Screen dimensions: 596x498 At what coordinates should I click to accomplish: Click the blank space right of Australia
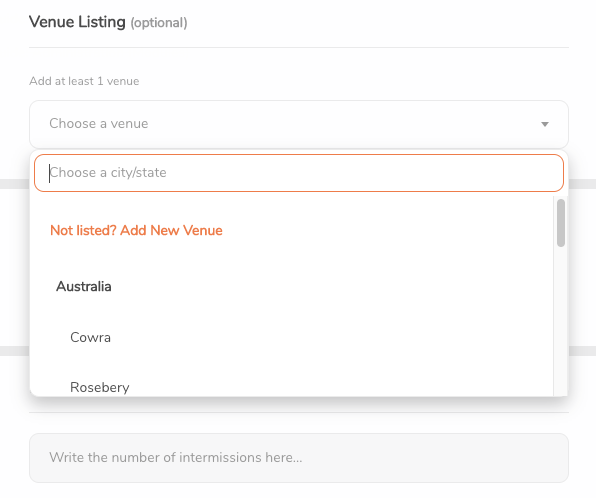331,286
